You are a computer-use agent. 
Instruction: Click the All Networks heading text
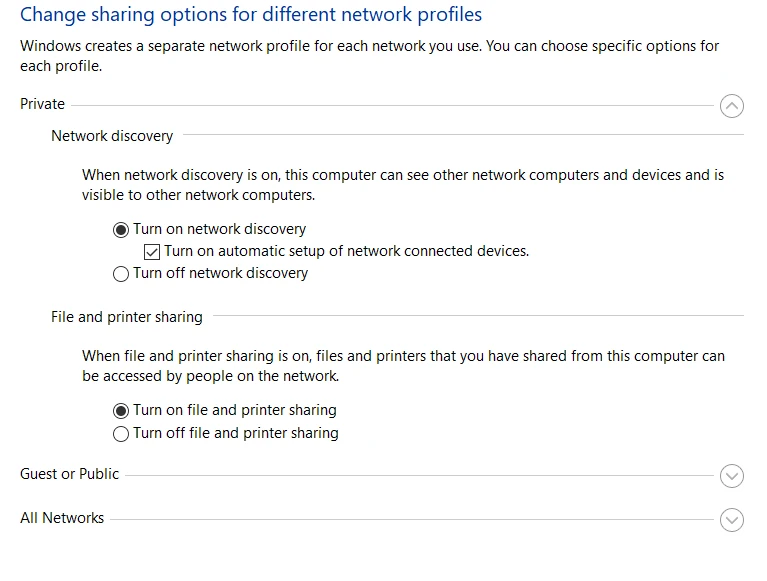(62, 518)
